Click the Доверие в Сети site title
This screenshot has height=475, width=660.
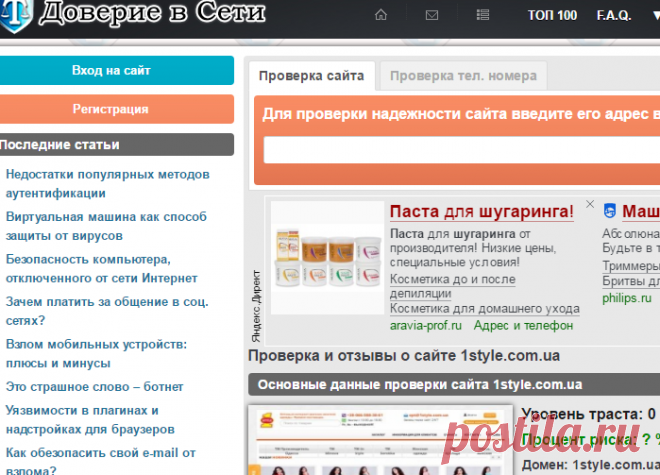[x=152, y=13]
